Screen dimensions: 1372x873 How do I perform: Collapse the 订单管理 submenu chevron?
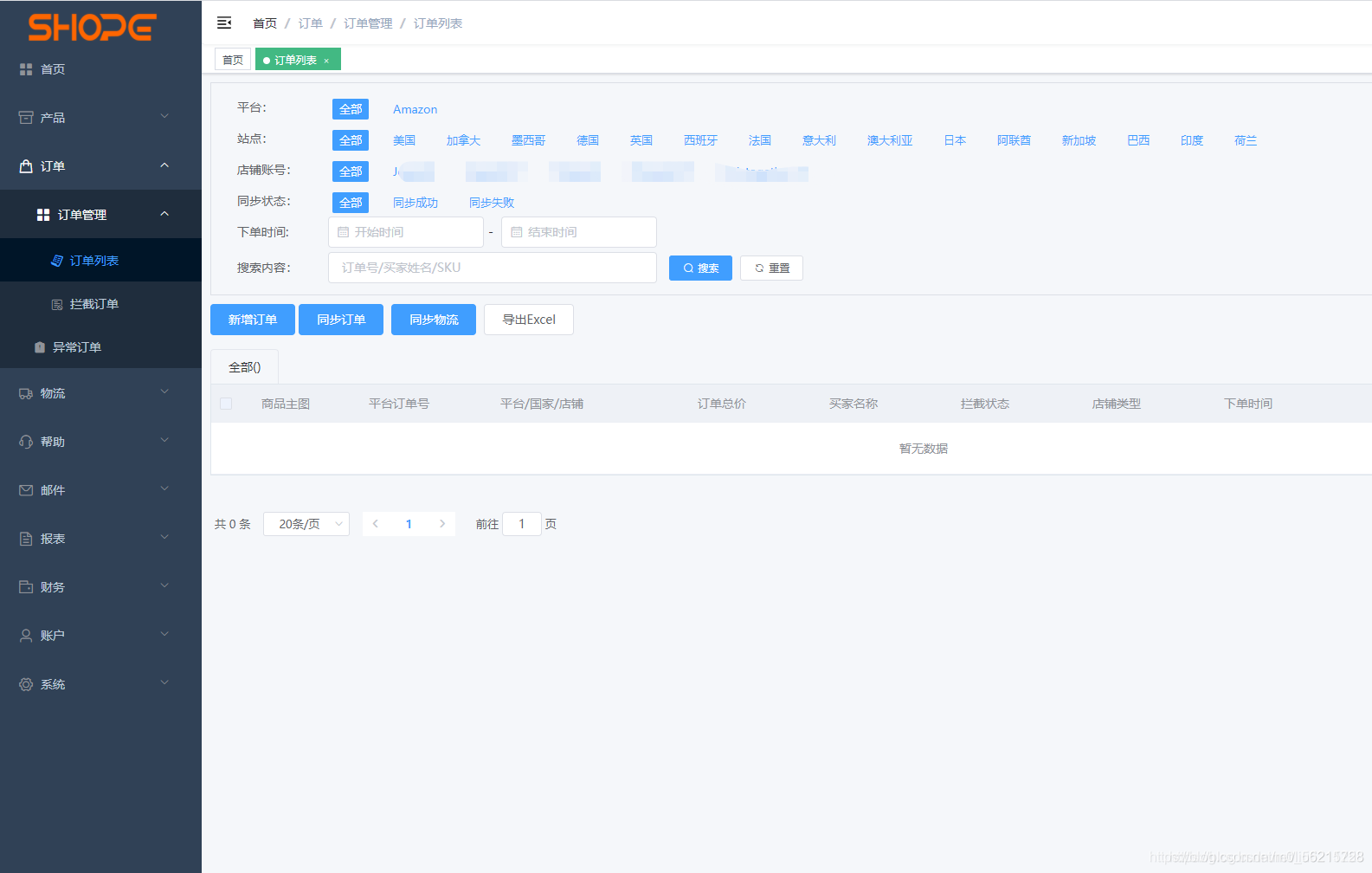coord(164,213)
